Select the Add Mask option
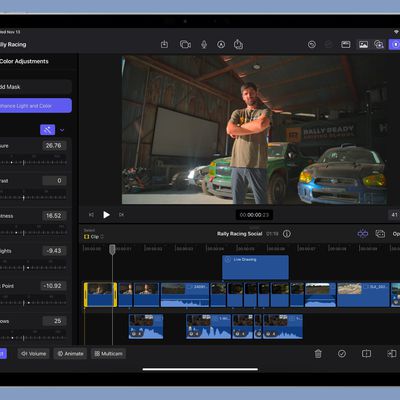The image size is (400, 400). tap(35, 87)
